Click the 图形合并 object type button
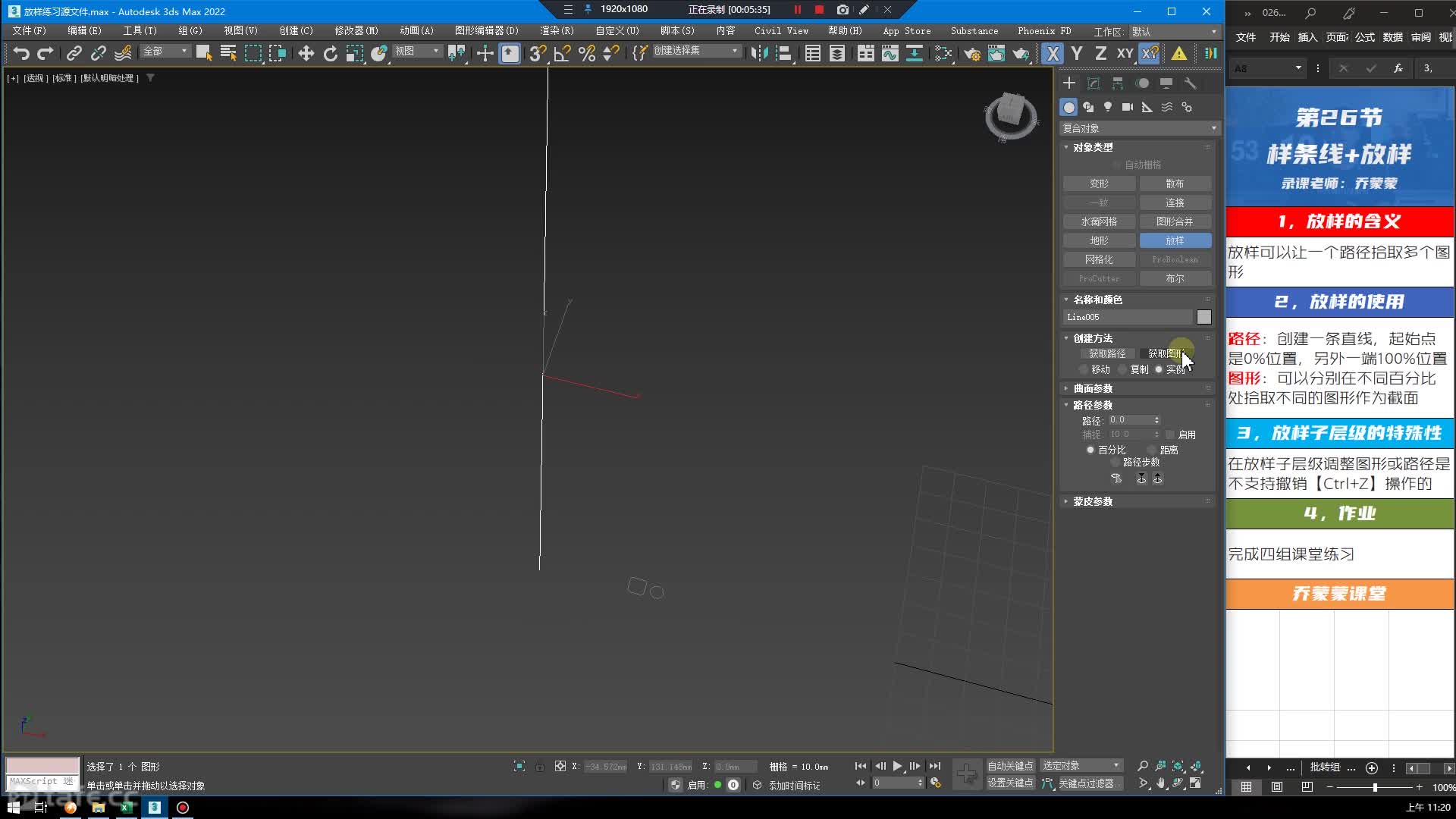This screenshot has height=819, width=1456. click(x=1175, y=221)
